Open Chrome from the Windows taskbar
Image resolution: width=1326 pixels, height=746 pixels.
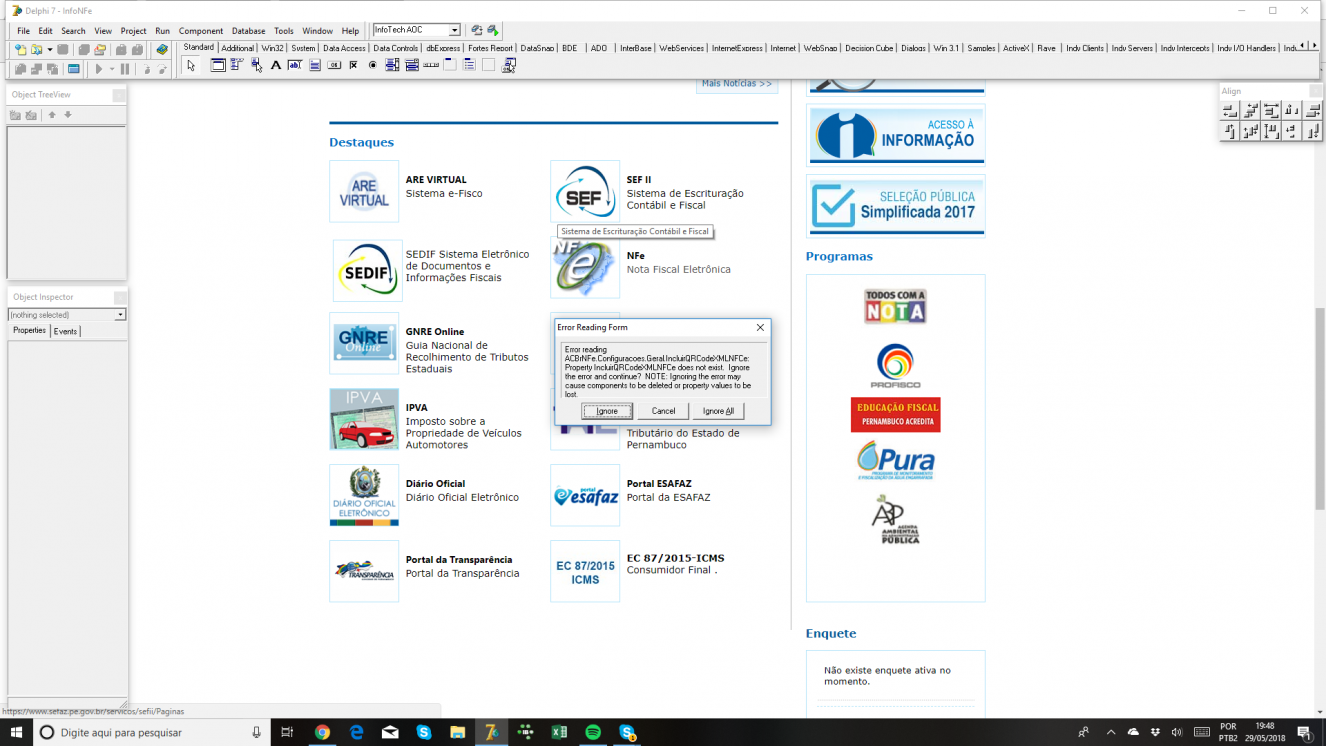tap(322, 732)
